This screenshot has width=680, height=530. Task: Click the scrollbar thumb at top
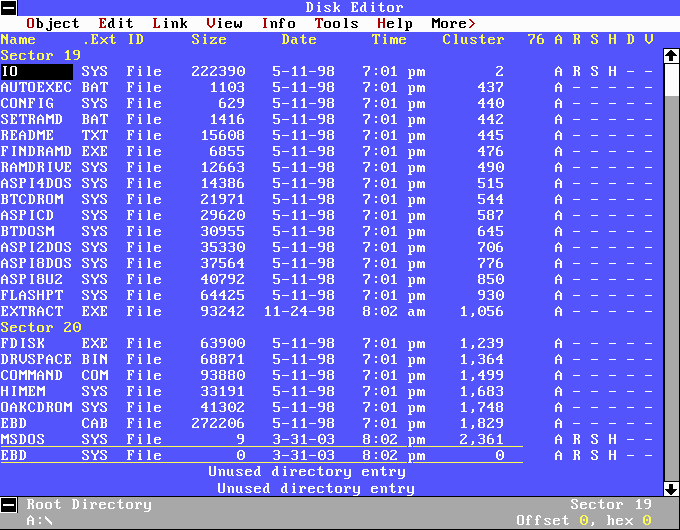pos(671,80)
